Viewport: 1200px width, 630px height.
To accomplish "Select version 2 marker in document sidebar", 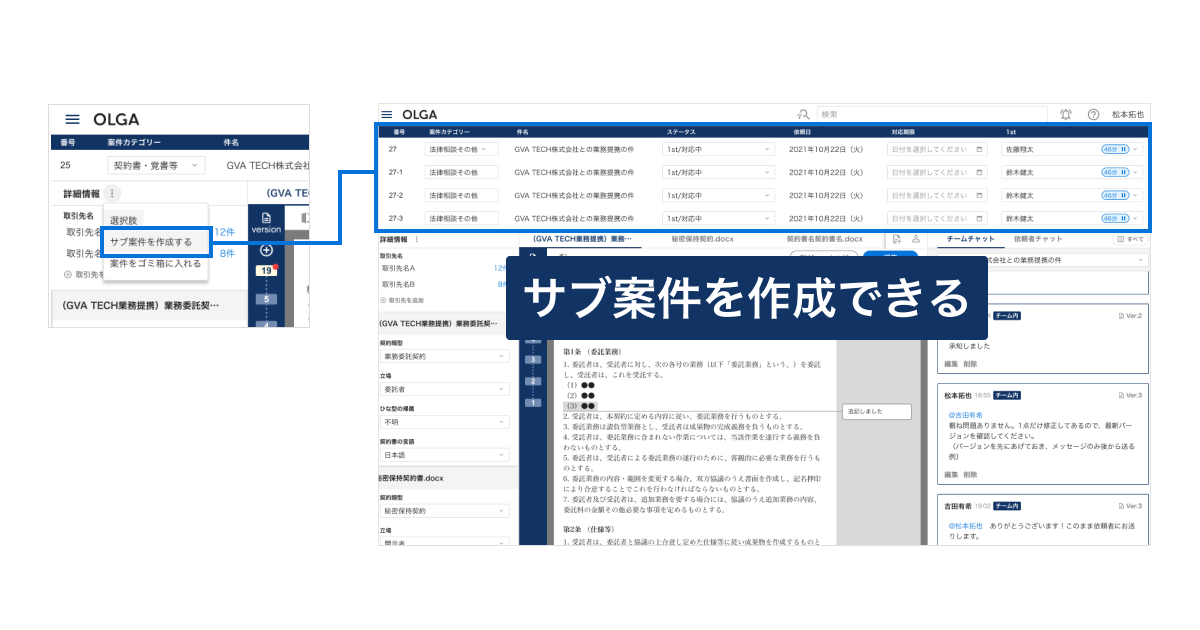I will (x=533, y=381).
